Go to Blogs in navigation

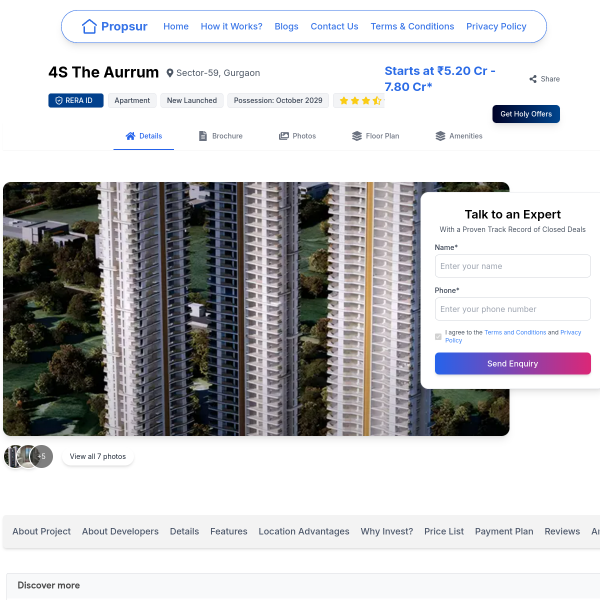tap(286, 26)
